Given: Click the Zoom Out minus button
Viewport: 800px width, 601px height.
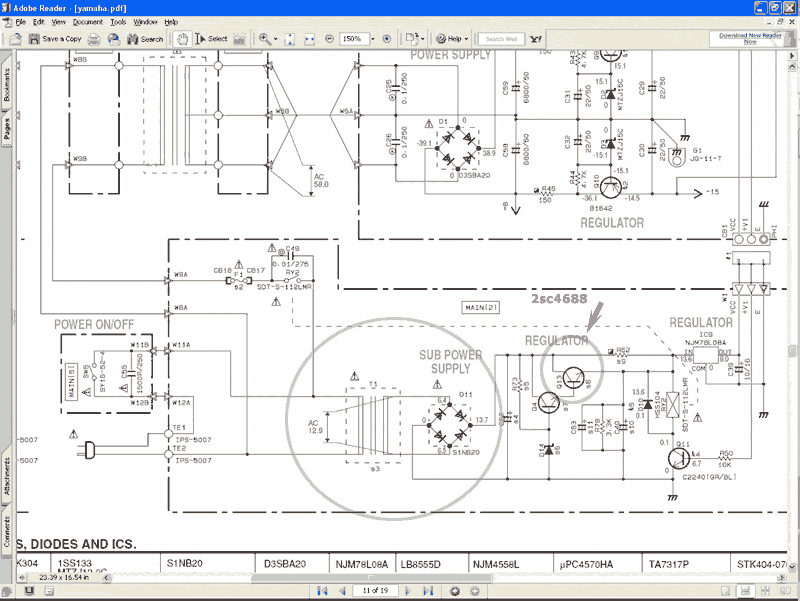Looking at the screenshot, I should click(330, 39).
